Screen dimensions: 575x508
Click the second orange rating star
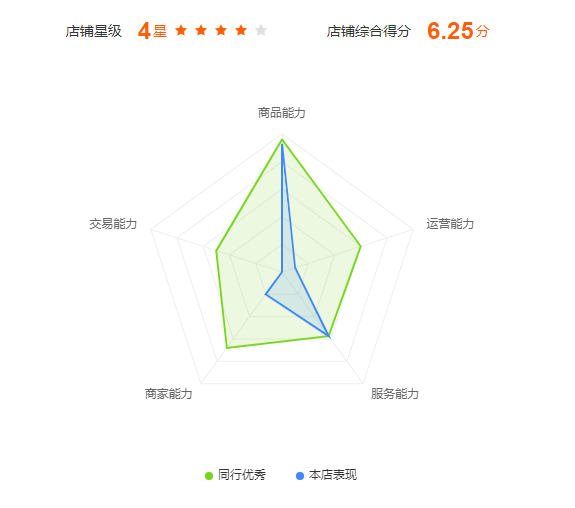(201, 30)
